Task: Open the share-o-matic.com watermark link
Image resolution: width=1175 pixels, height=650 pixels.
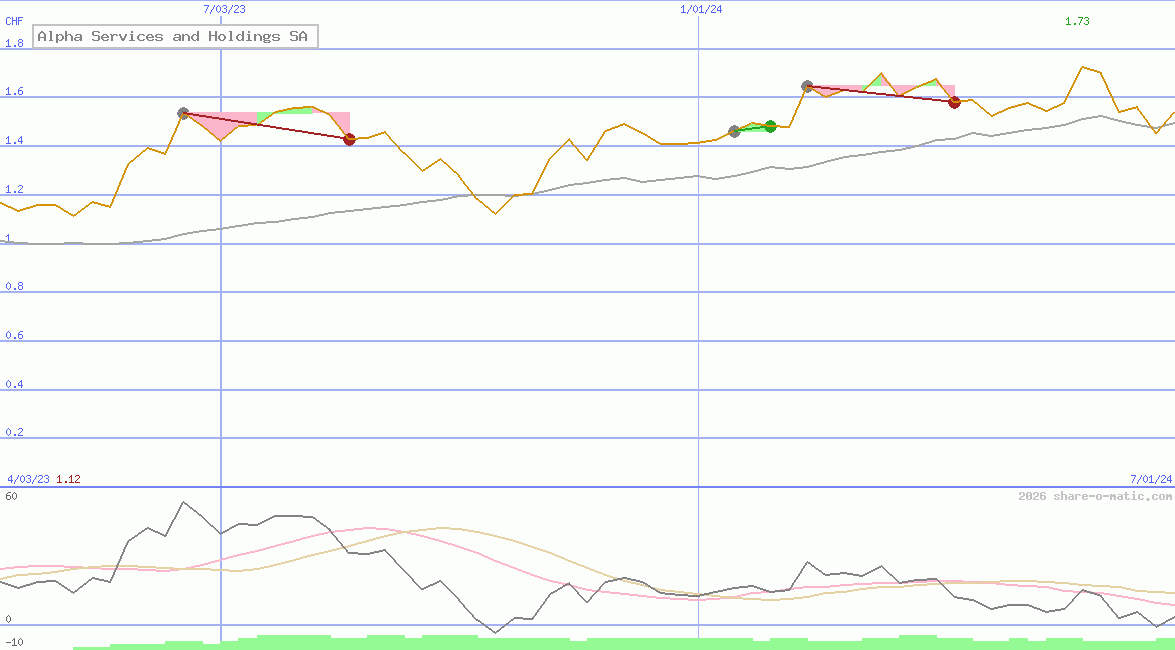Action: coord(1095,496)
